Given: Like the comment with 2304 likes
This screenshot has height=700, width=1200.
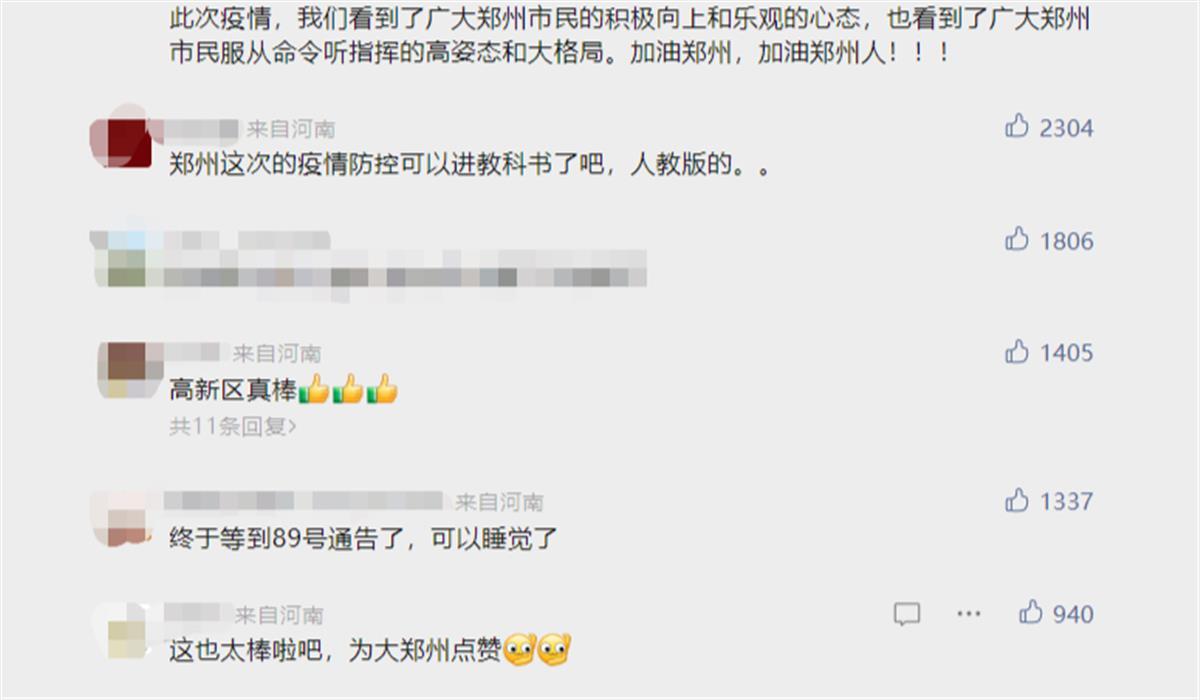Looking at the screenshot, I should (1017, 126).
